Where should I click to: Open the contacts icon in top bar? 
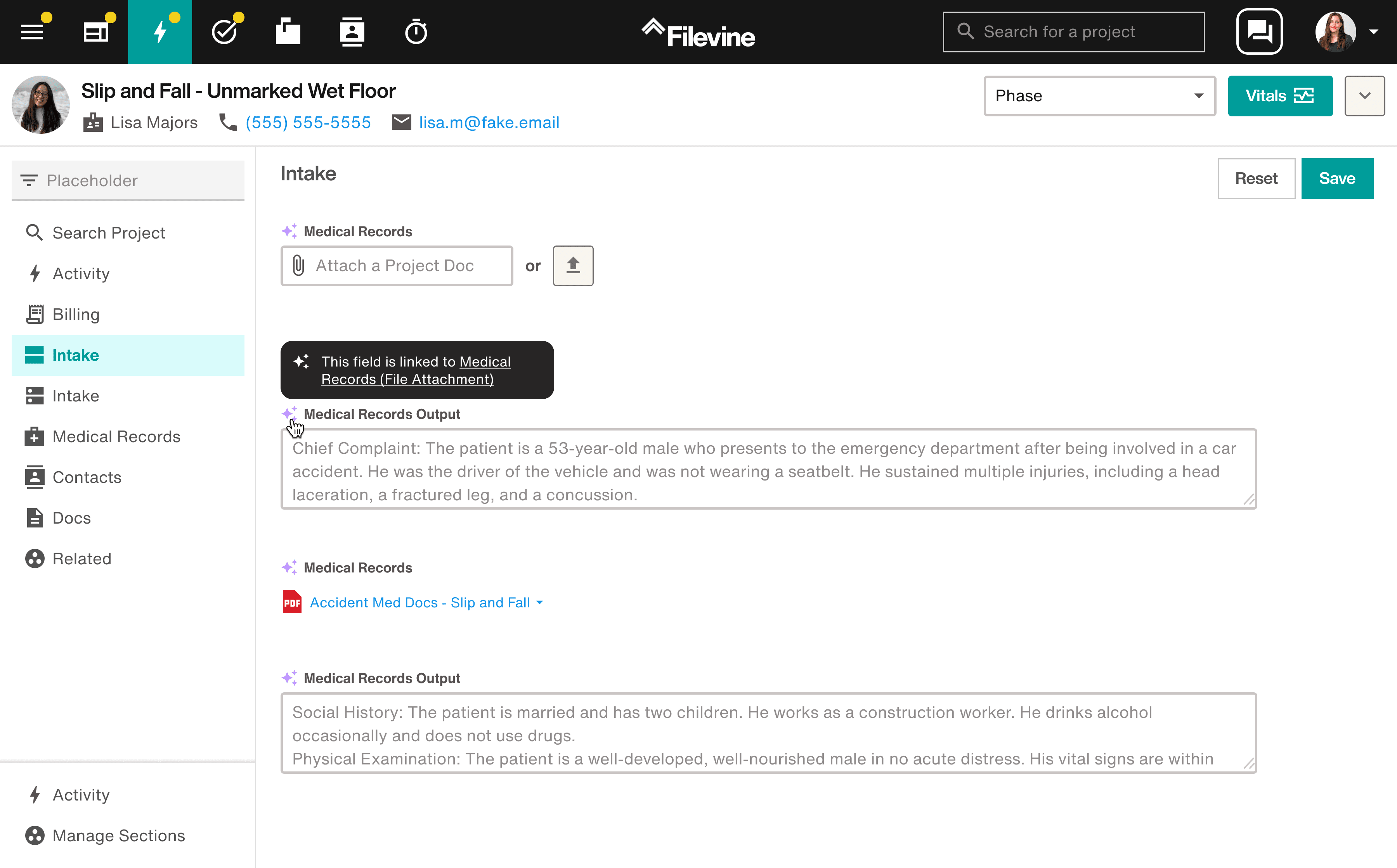pyautogui.click(x=352, y=32)
